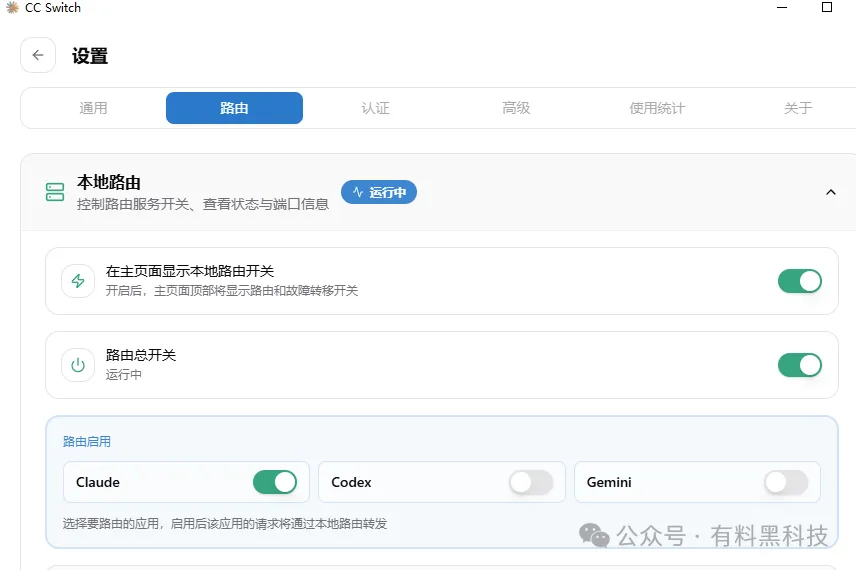
Task: Toggle 在主页面显示本地路由开关 switch off
Action: pos(800,281)
